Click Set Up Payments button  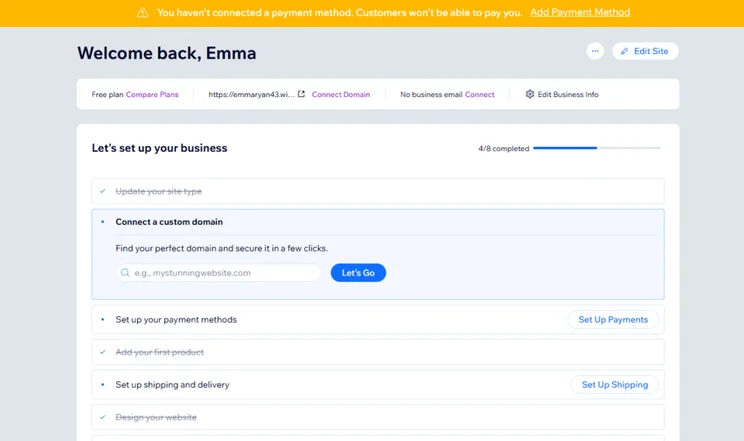pos(613,319)
